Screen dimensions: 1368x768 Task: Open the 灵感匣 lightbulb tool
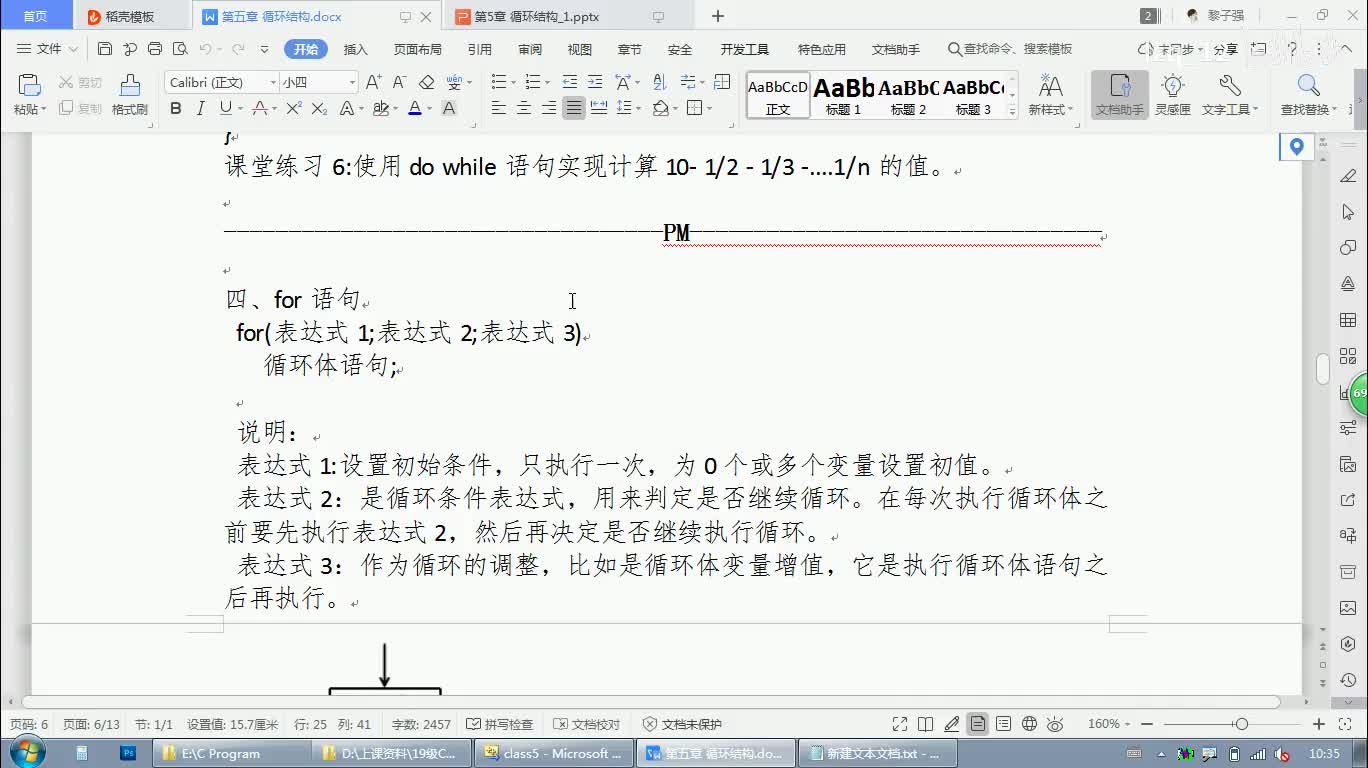[1172, 94]
